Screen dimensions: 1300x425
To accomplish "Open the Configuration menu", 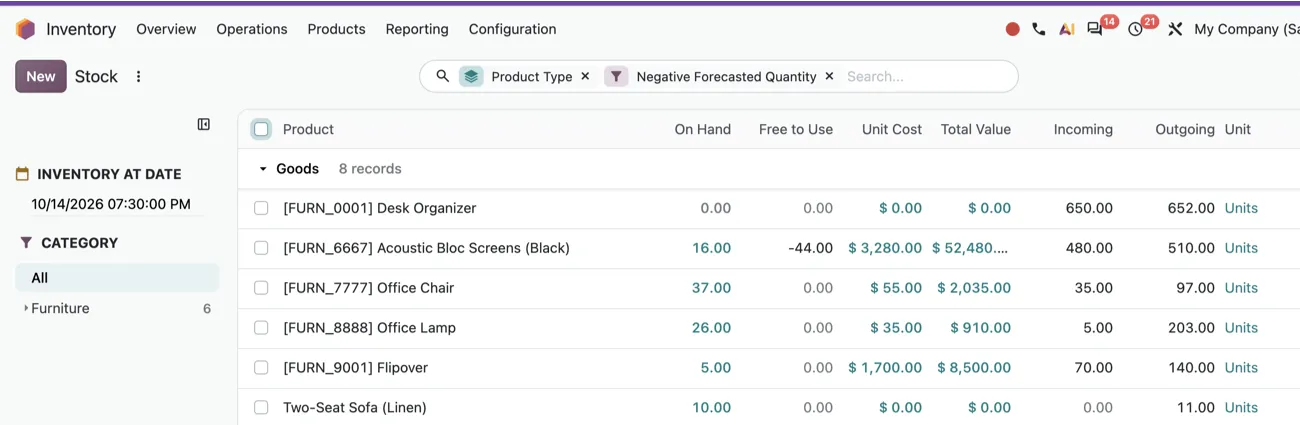I will tap(512, 29).
